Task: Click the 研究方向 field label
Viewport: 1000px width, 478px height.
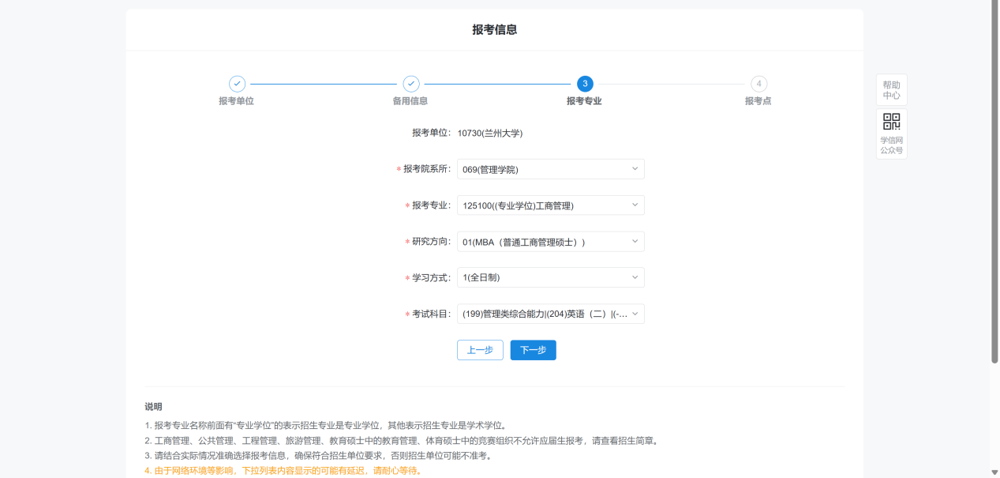Action: [x=432, y=242]
